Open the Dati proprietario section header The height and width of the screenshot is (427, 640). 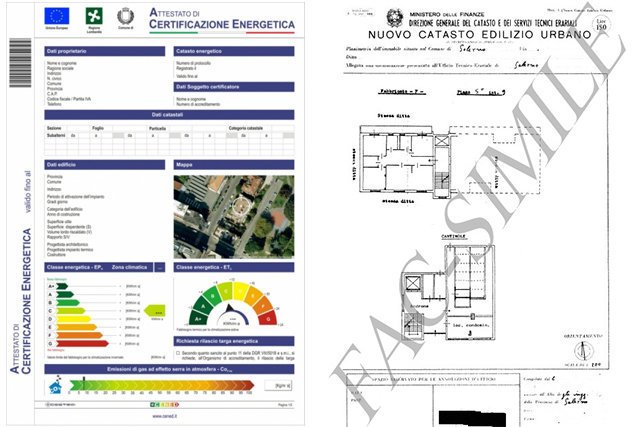[x=104, y=51]
